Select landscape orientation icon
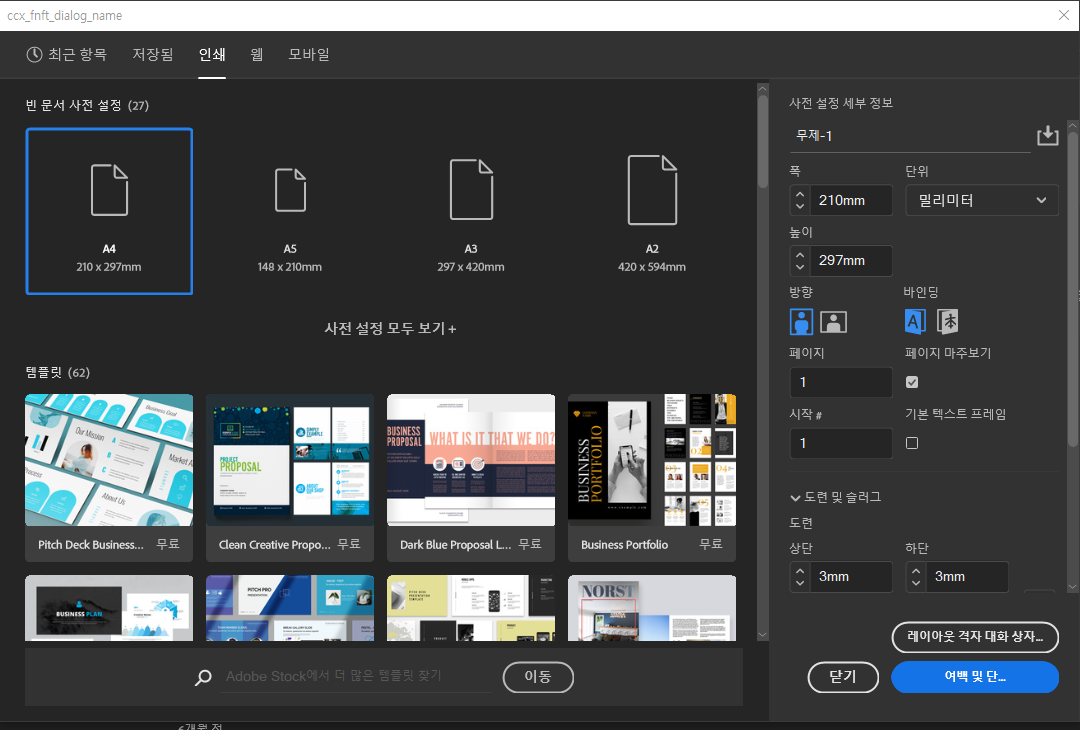The image size is (1080, 730). point(833,321)
